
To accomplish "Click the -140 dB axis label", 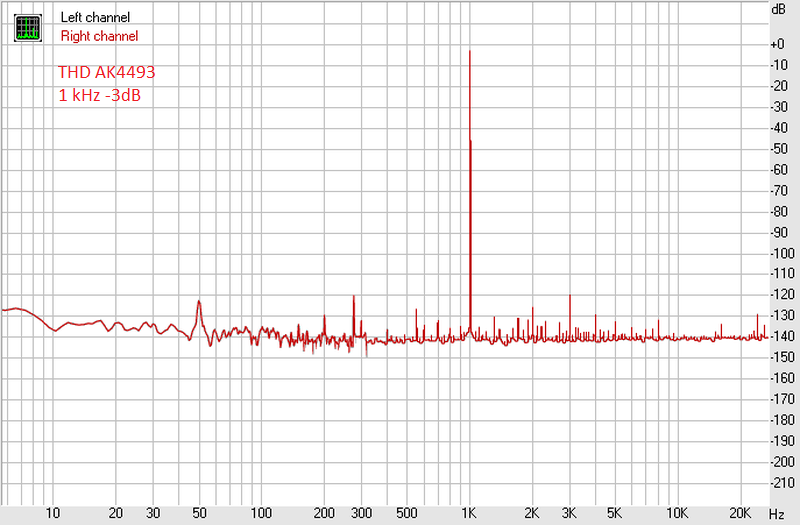I will click(782, 337).
